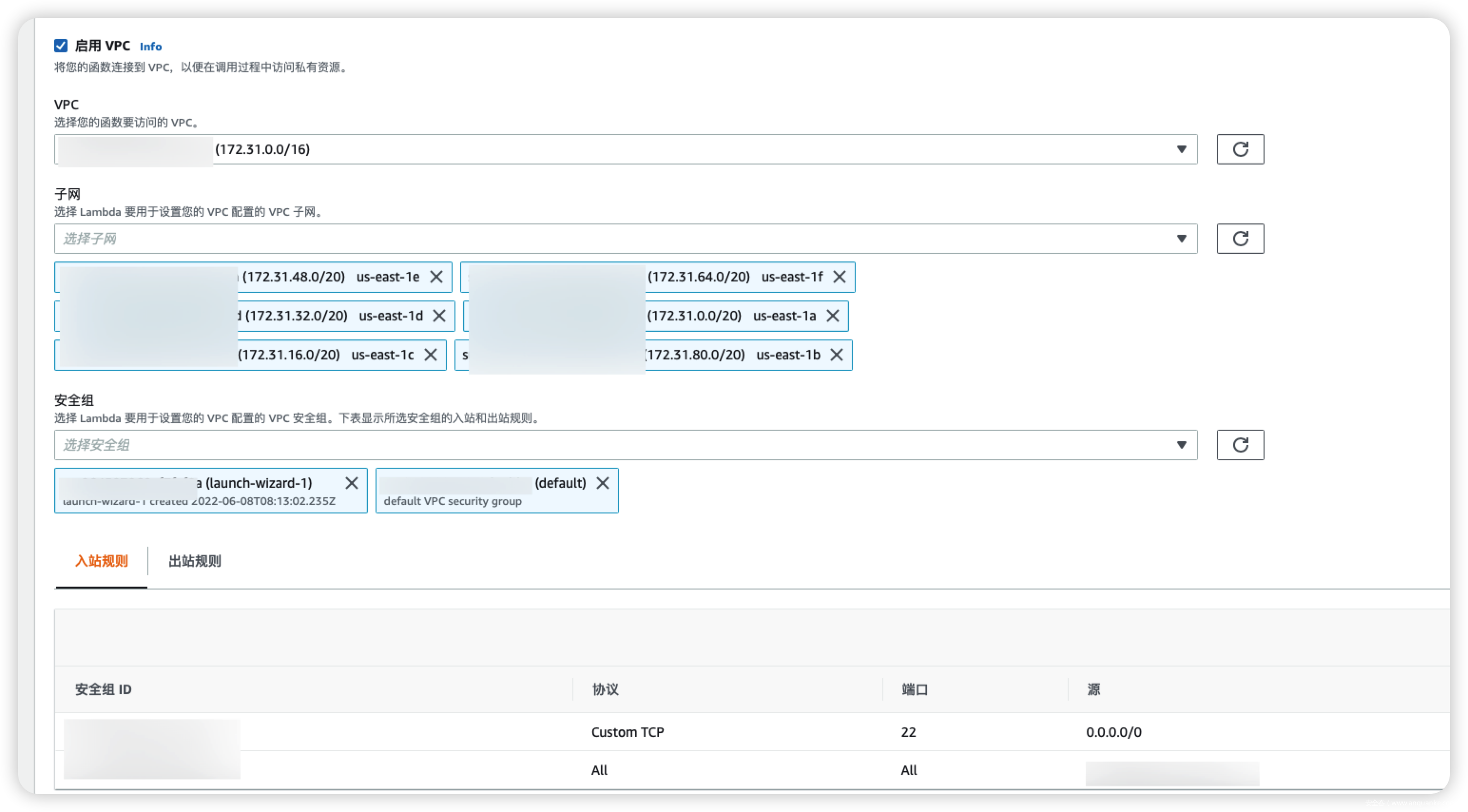The height and width of the screenshot is (812, 1468).
Task: Click the 安全组 ID column header
Action: (x=103, y=689)
